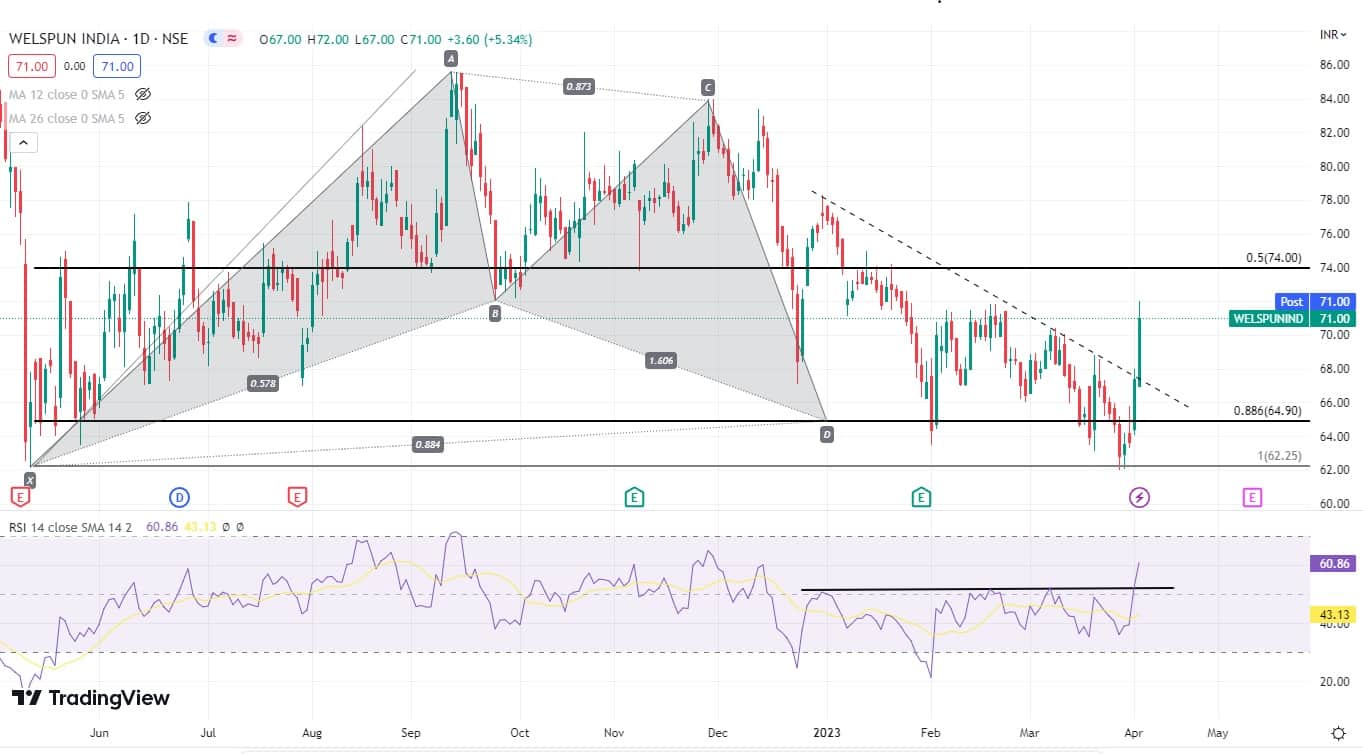The image size is (1363, 754).
Task: Select pattern point label X
Action: tap(29, 480)
